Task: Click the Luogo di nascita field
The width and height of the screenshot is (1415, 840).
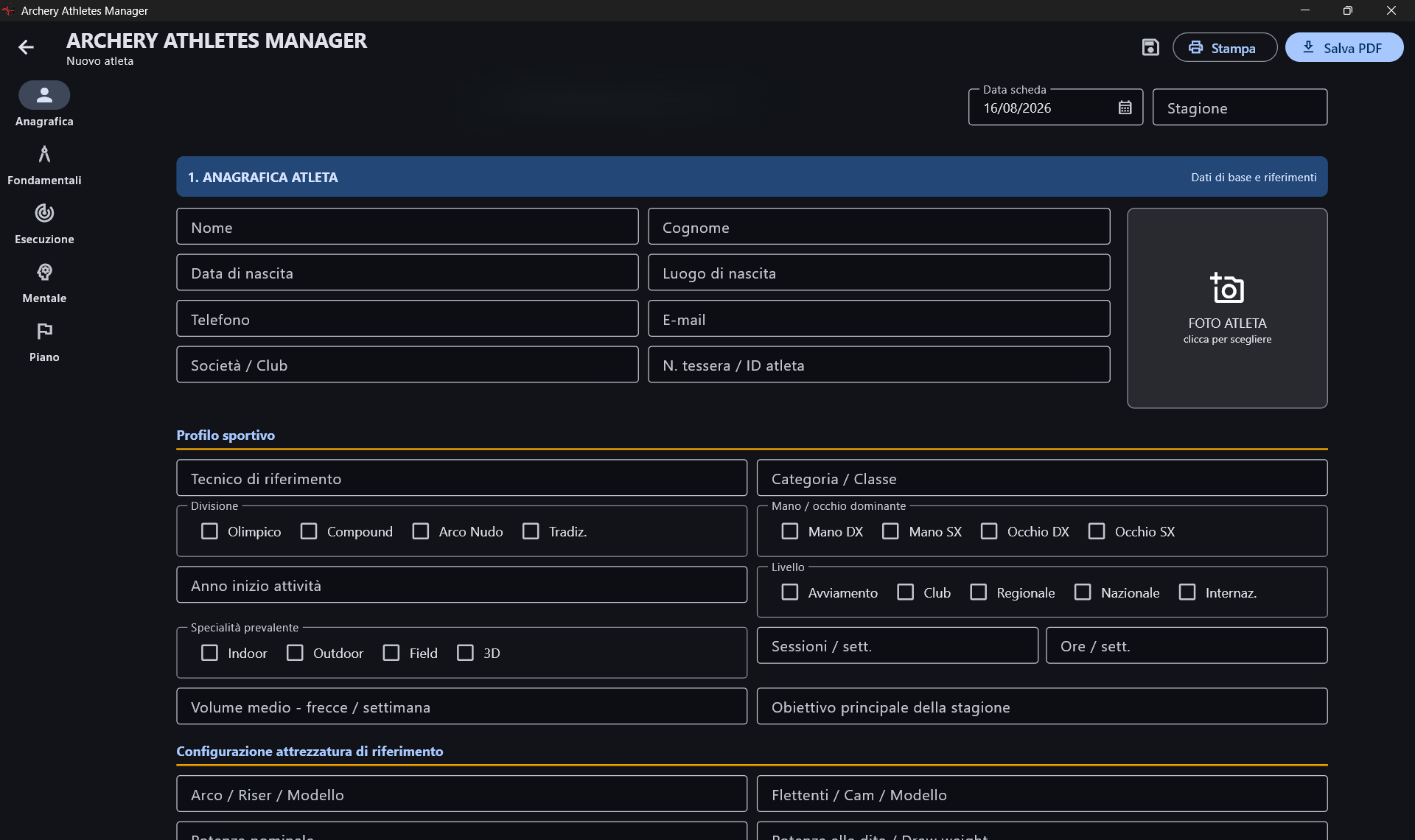Action: click(x=879, y=273)
